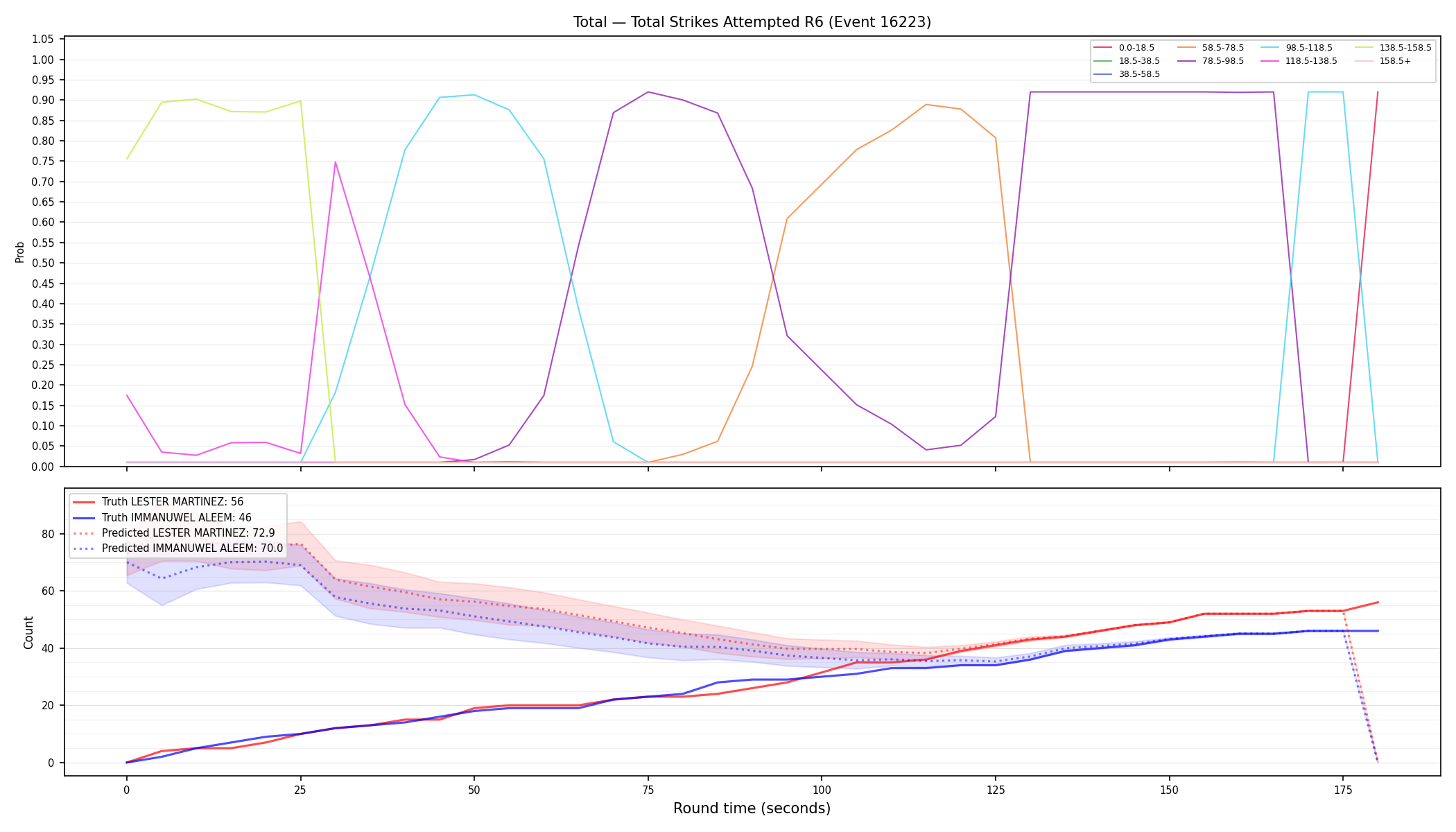
Task: Click the 0.75 tick on Prob axis
Action: coord(43,162)
